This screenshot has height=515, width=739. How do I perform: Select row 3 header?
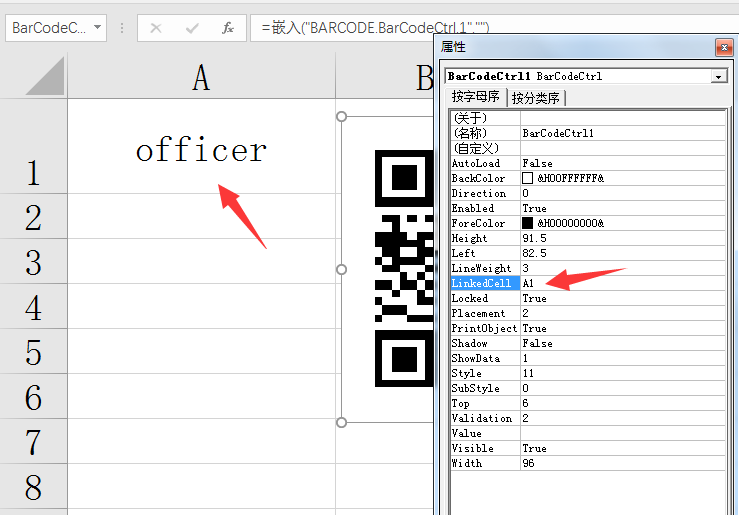point(33,261)
